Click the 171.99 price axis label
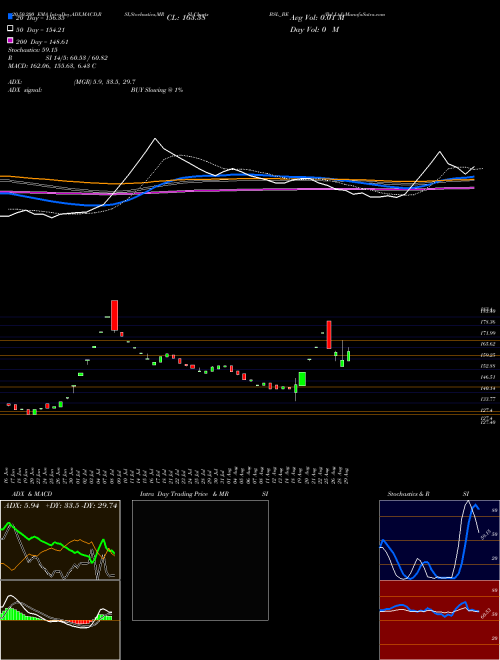500x660 pixels. 489,333
